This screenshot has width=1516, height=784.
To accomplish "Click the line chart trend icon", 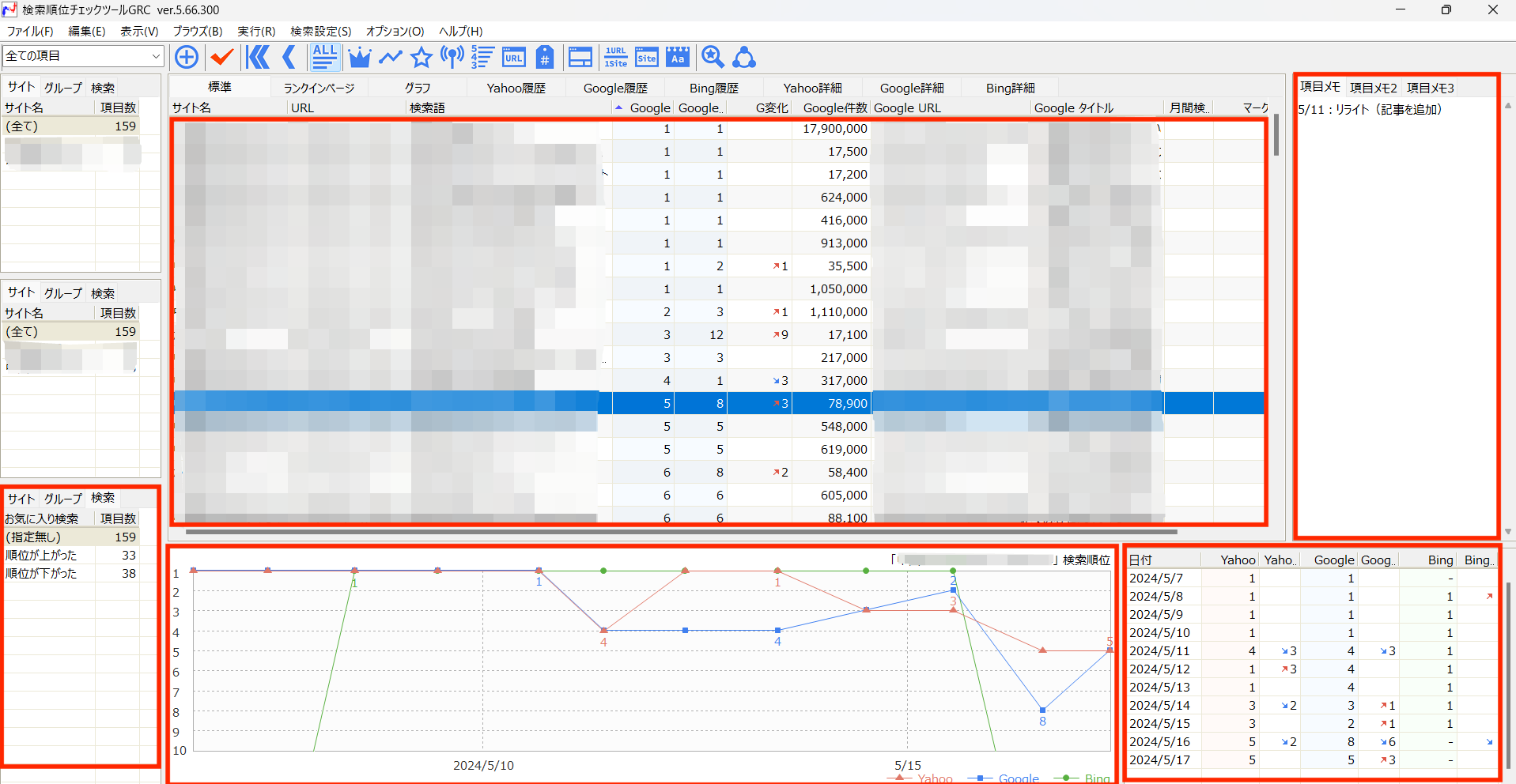I will [391, 57].
